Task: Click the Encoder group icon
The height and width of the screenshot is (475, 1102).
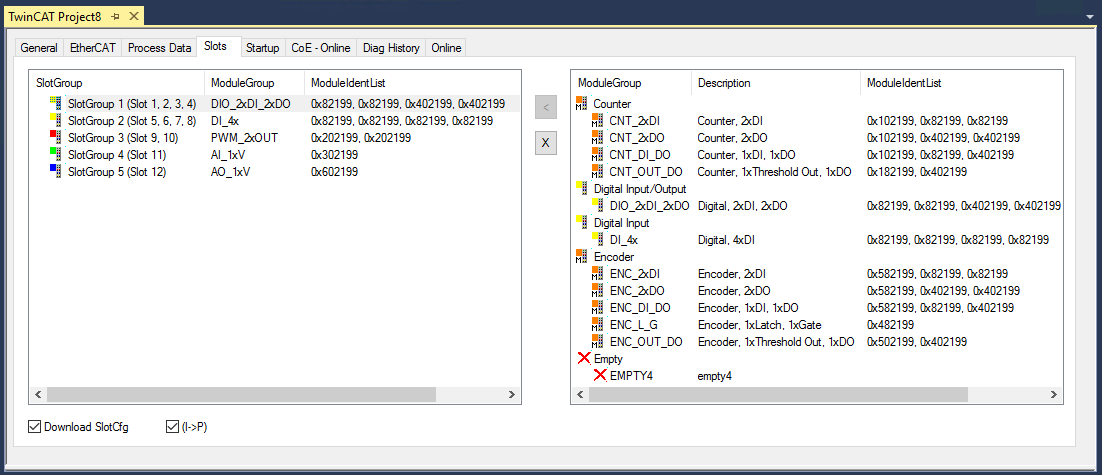Action: pyautogui.click(x=582, y=256)
